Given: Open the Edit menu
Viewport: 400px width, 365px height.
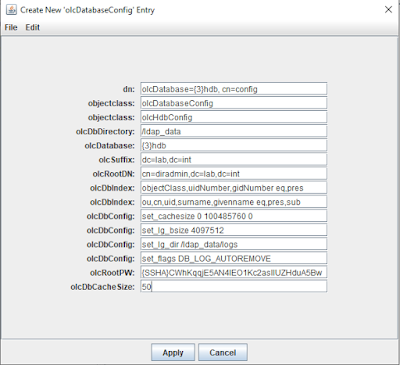Looking at the screenshot, I should pyautogui.click(x=33, y=27).
